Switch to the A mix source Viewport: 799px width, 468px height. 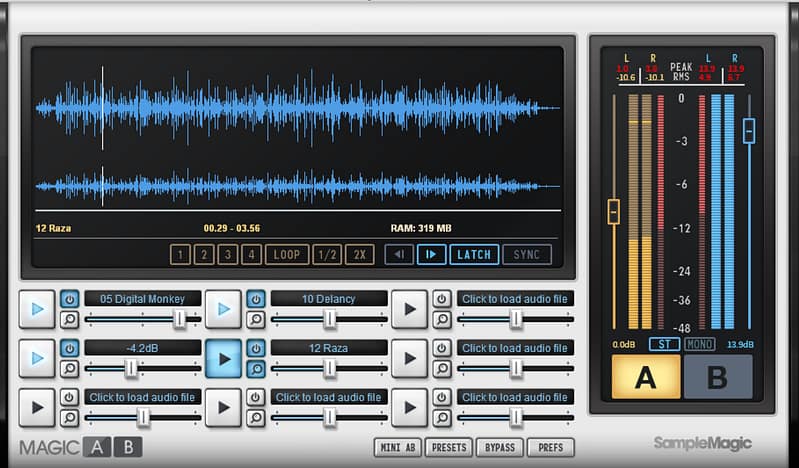pos(646,377)
